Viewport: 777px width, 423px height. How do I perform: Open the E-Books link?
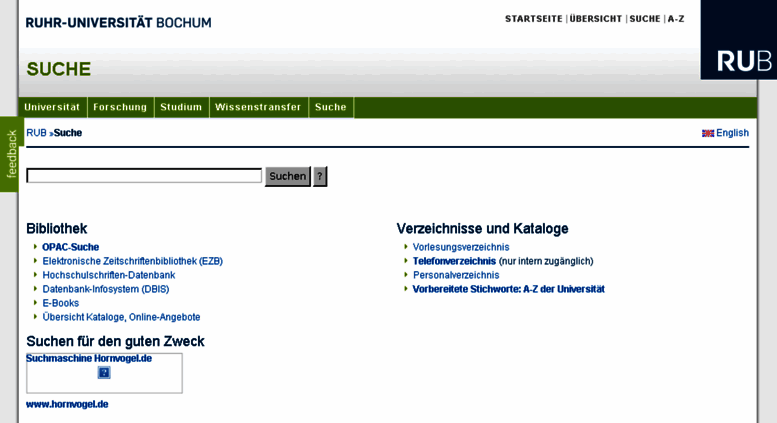(x=60, y=303)
